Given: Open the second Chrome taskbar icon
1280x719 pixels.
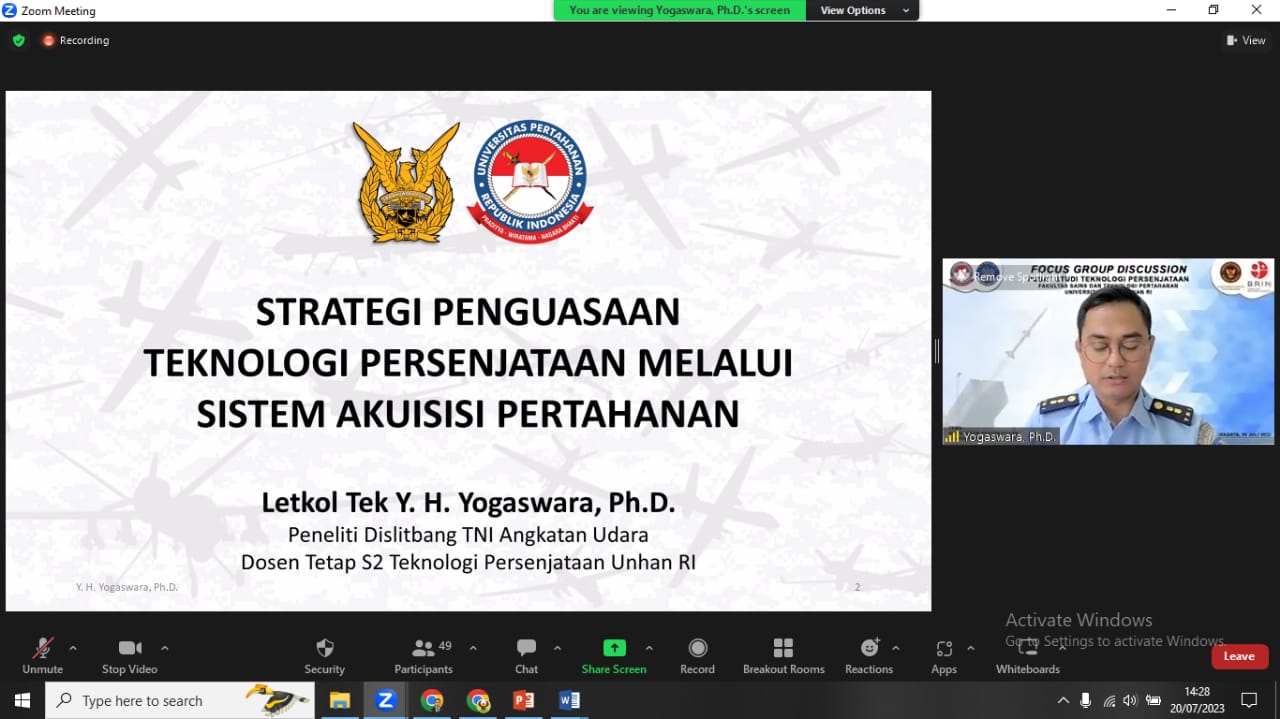Looking at the screenshot, I should tap(478, 700).
